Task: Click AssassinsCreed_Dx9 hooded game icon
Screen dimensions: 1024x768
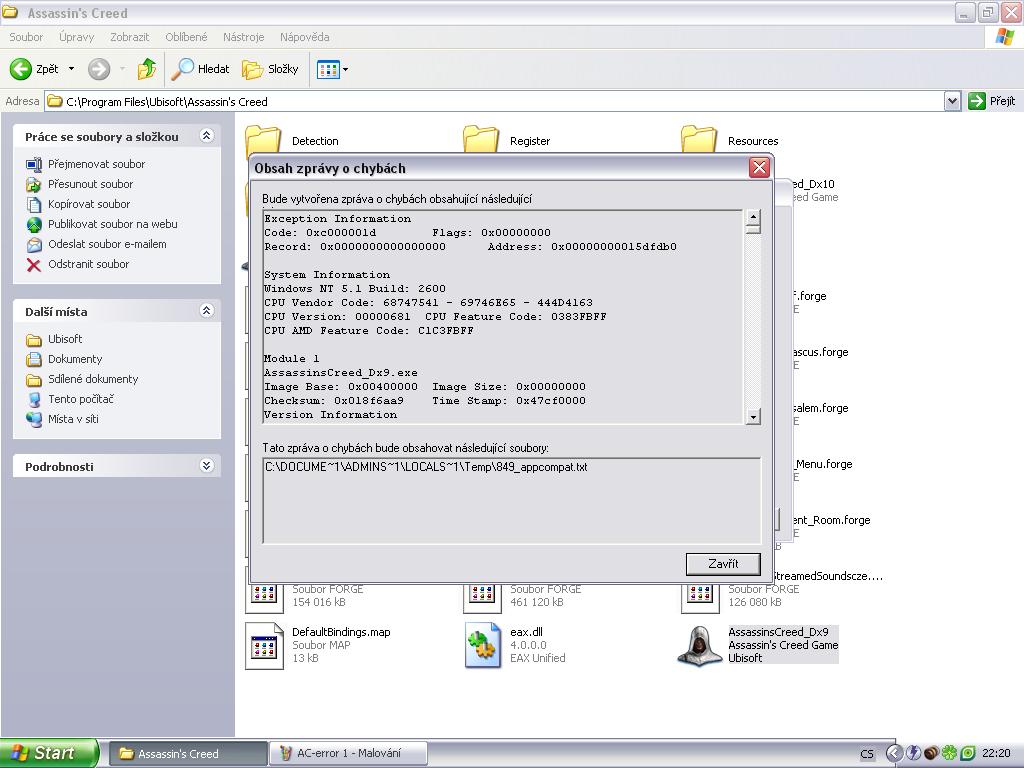Action: [x=700, y=645]
